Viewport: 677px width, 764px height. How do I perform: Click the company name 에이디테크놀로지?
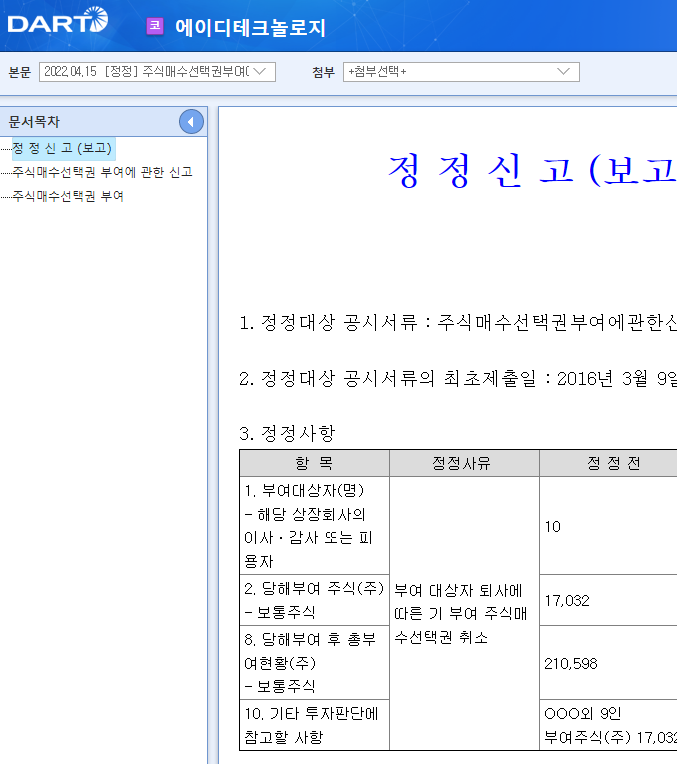(x=250, y=27)
